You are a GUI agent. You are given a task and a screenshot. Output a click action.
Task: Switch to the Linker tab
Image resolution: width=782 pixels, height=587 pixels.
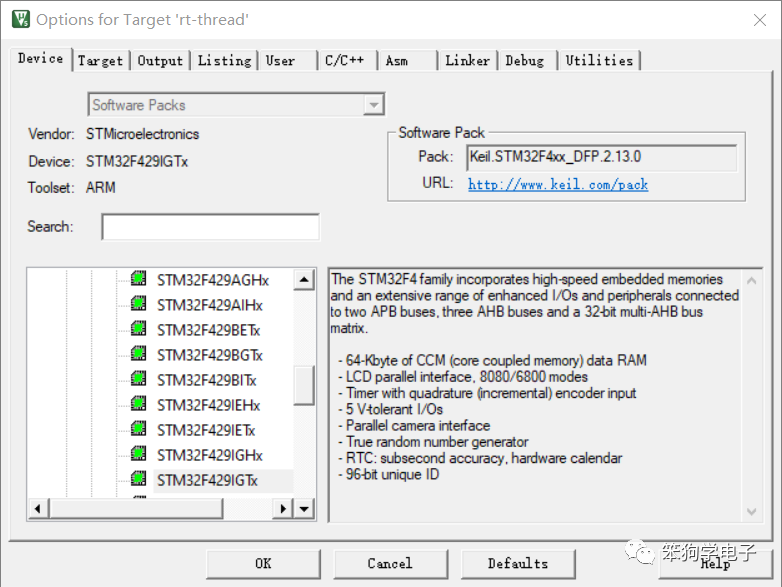(x=467, y=61)
